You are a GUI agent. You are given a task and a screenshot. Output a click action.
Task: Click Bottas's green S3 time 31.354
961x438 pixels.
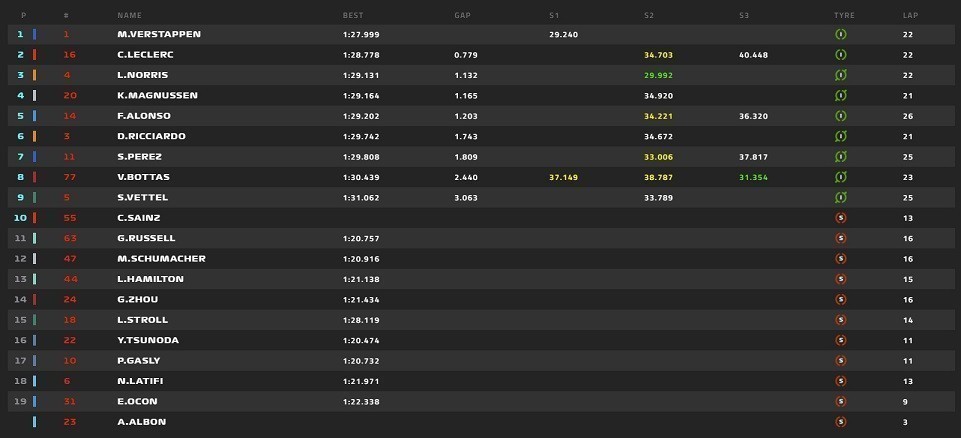(753, 177)
